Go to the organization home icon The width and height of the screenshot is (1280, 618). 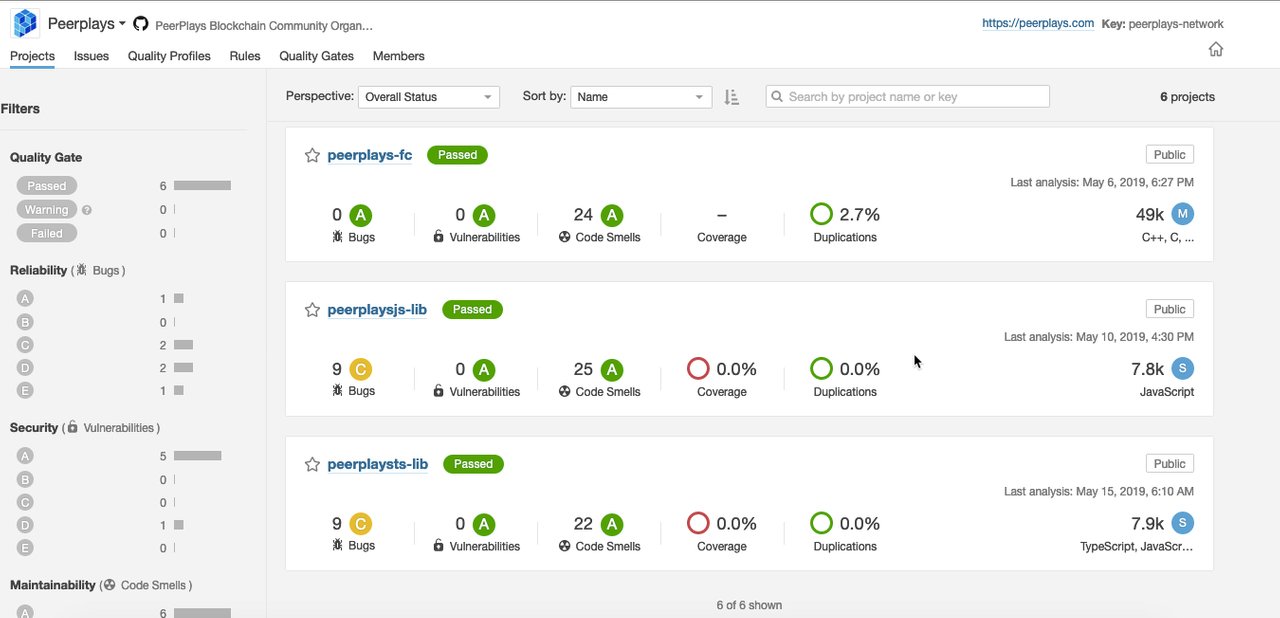tap(1216, 49)
